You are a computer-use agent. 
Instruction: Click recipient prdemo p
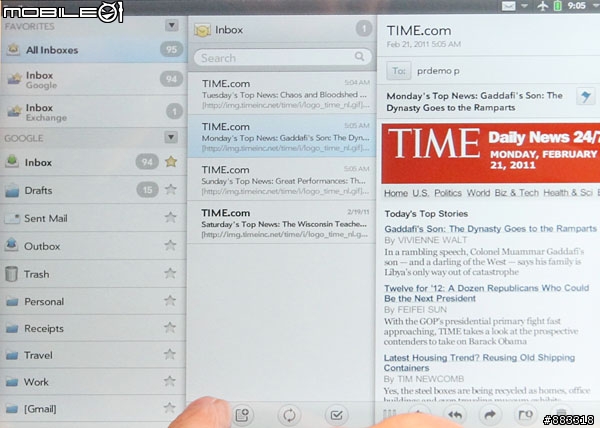tap(438, 71)
